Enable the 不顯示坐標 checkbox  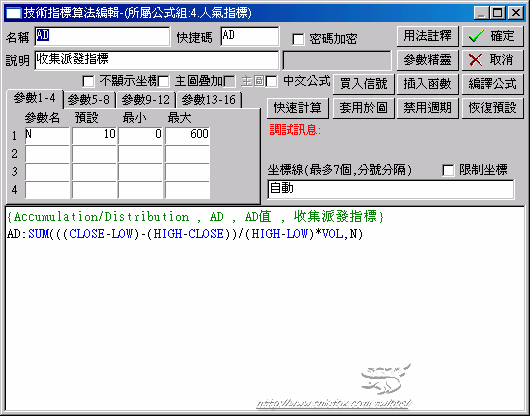coord(88,81)
